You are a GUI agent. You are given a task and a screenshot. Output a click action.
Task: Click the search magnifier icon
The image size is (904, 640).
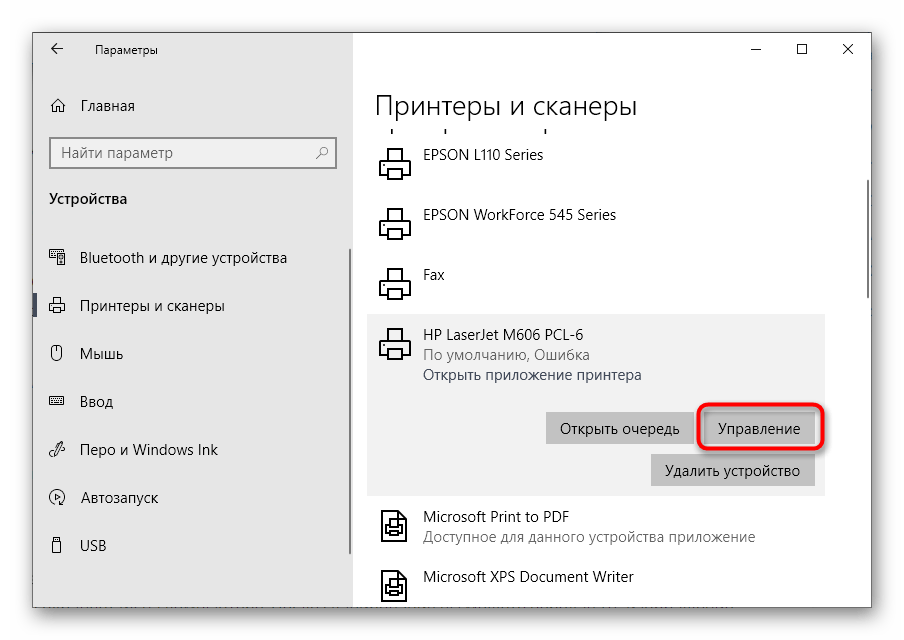pyautogui.click(x=323, y=153)
